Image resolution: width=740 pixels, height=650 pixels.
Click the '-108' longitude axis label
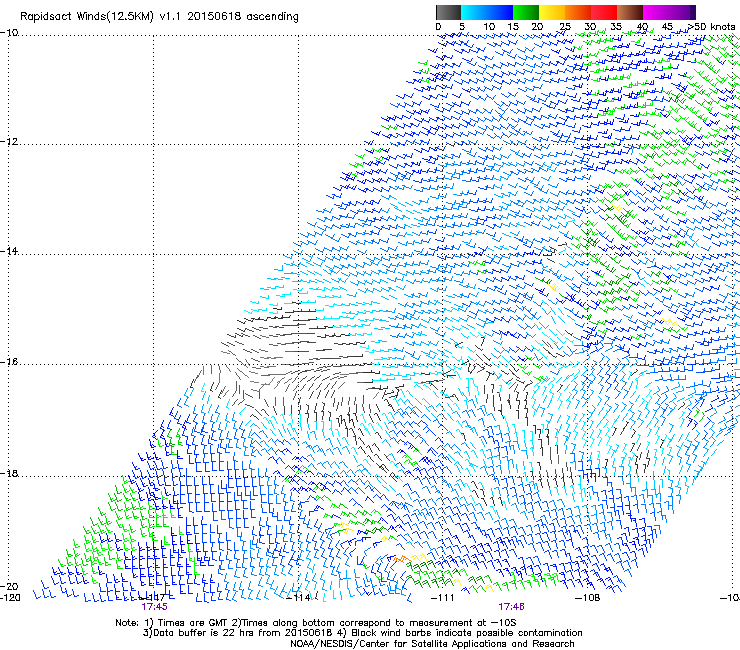point(588,598)
